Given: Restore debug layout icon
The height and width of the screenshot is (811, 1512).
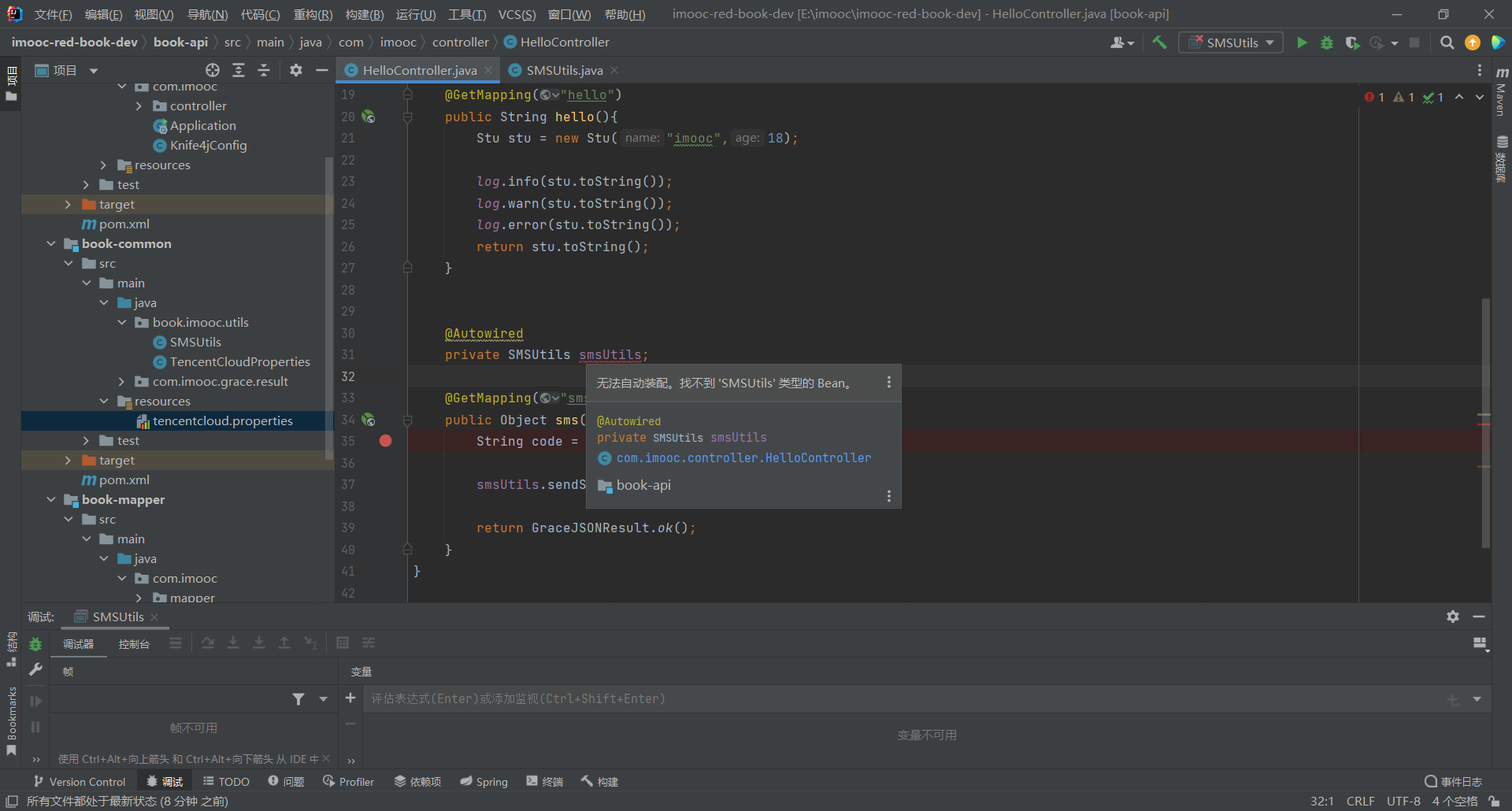Looking at the screenshot, I should coord(1480,644).
